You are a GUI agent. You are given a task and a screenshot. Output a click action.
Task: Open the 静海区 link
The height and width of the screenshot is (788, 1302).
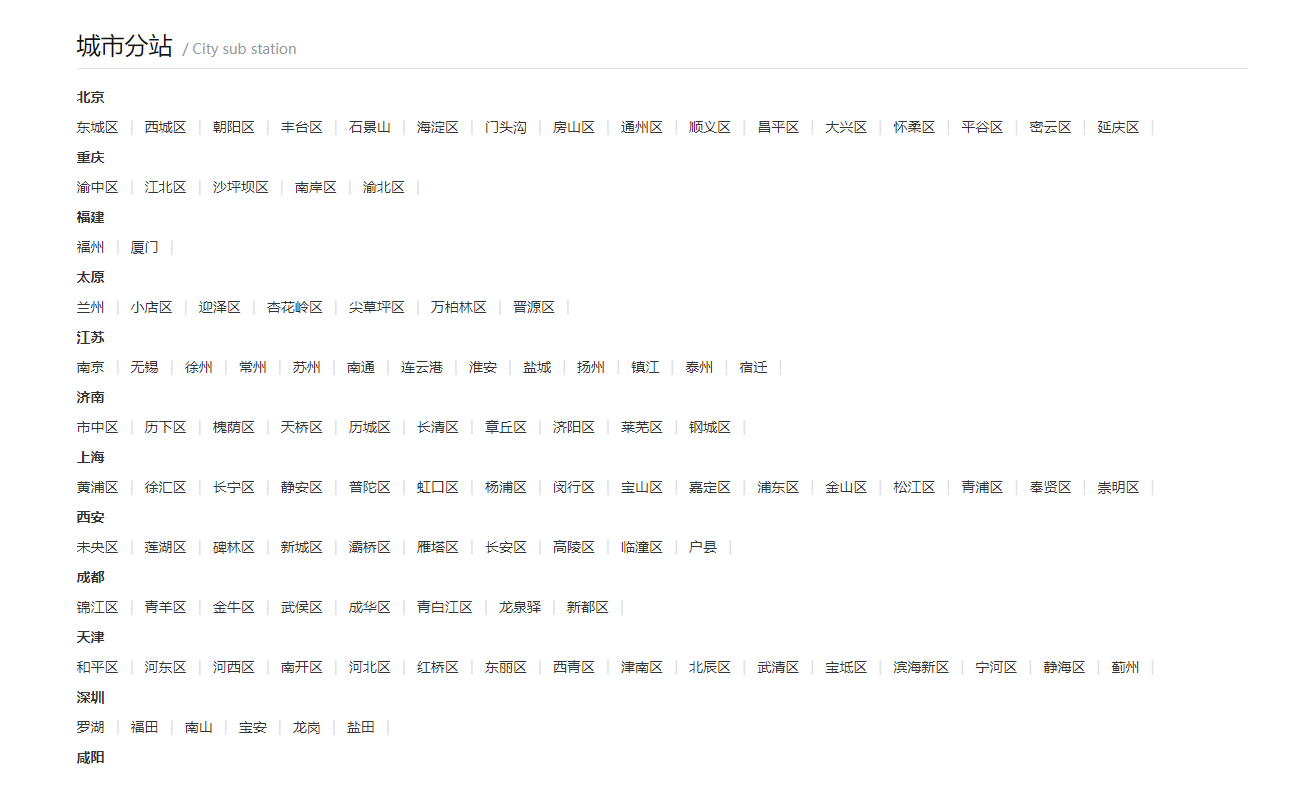pyautogui.click(x=1063, y=667)
